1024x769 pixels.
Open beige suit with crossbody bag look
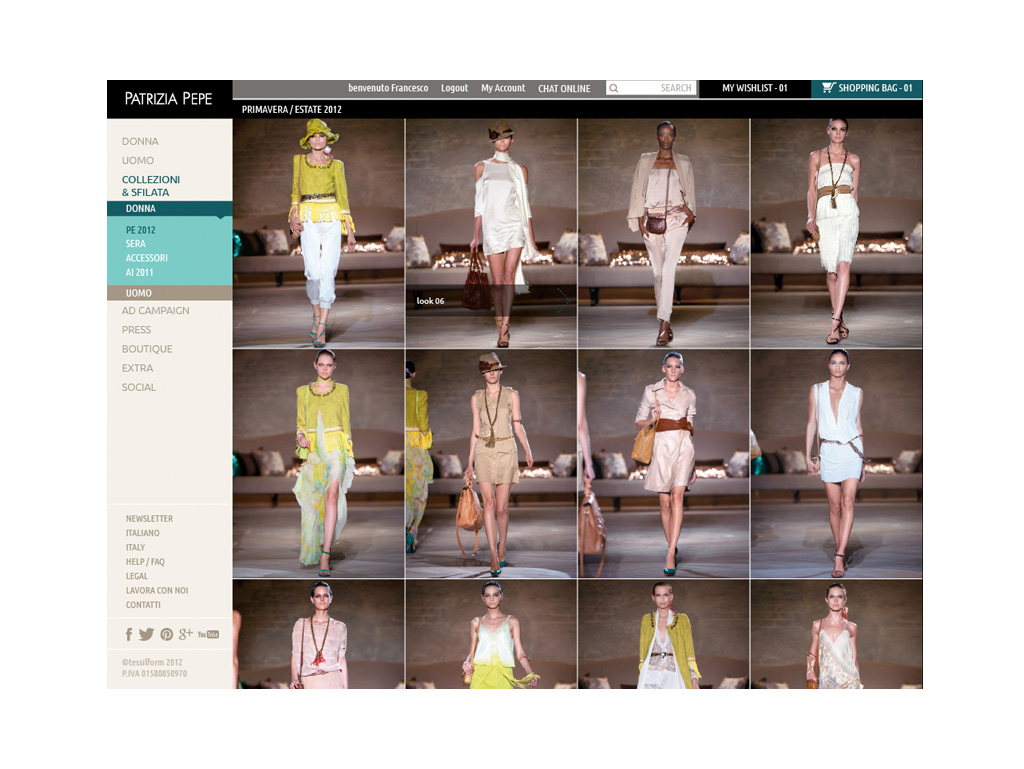click(x=664, y=233)
